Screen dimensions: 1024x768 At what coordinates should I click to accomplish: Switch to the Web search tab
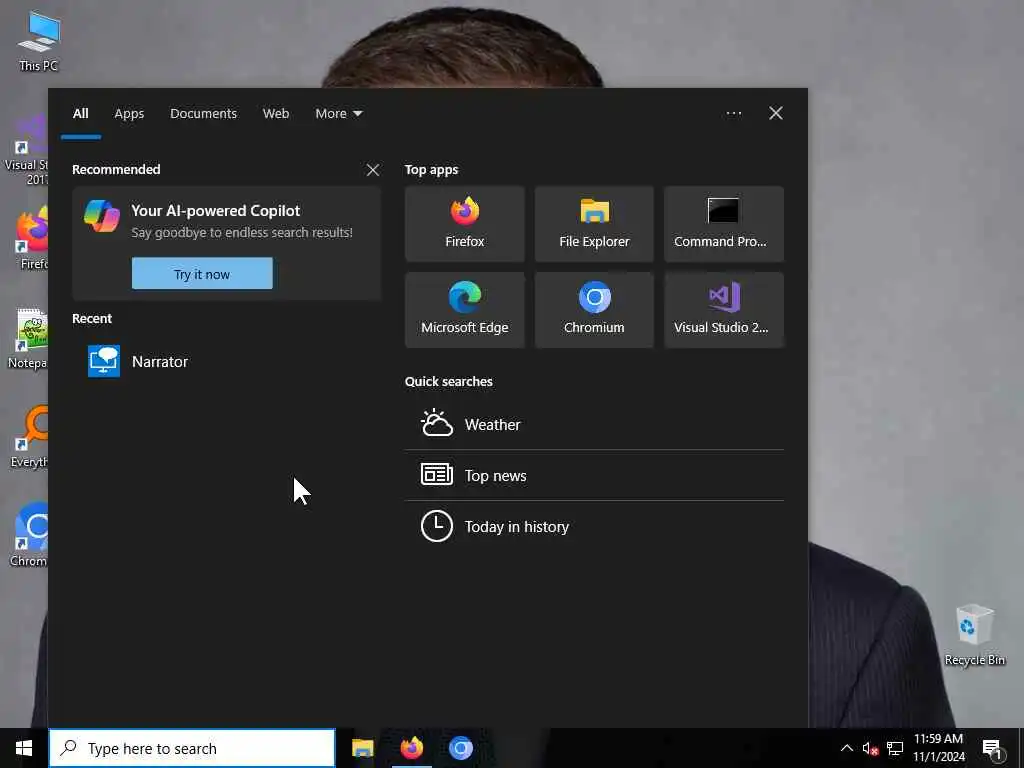click(276, 114)
